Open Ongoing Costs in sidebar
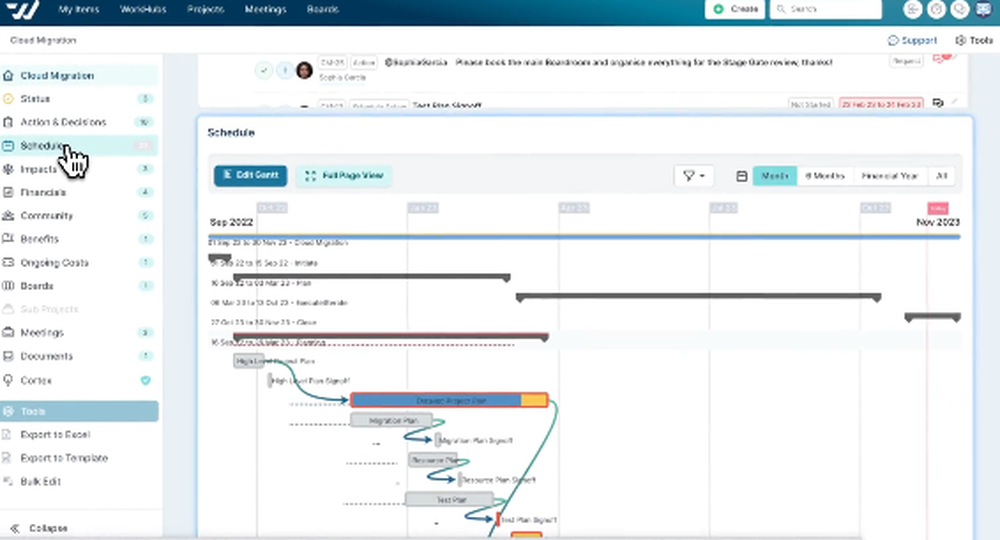The image size is (1000, 540). point(79,263)
